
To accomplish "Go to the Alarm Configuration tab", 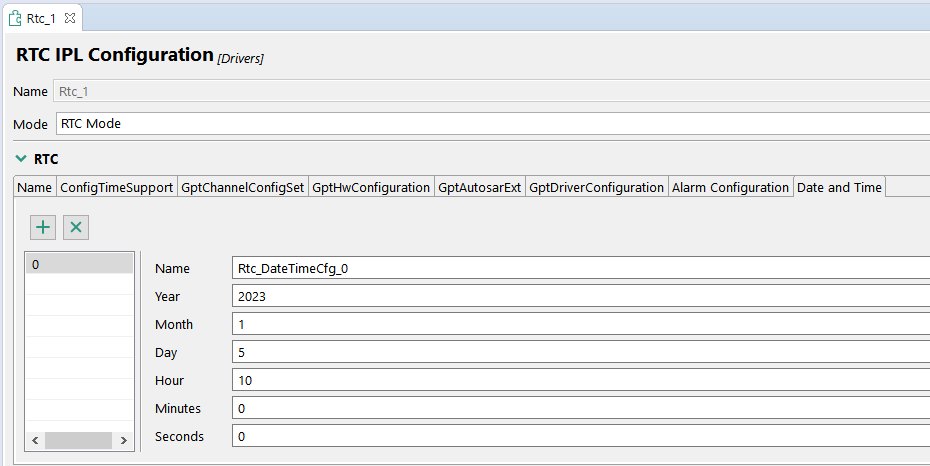I will [x=730, y=187].
